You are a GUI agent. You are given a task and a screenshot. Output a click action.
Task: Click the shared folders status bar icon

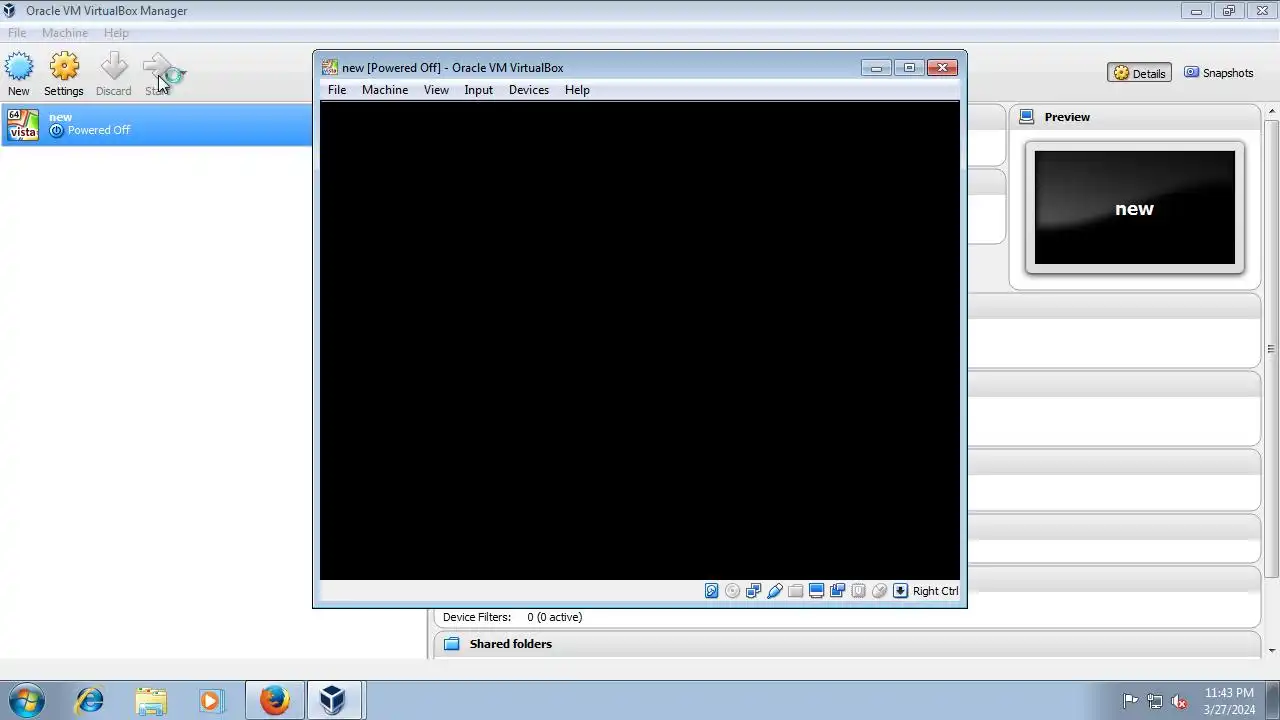[795, 591]
